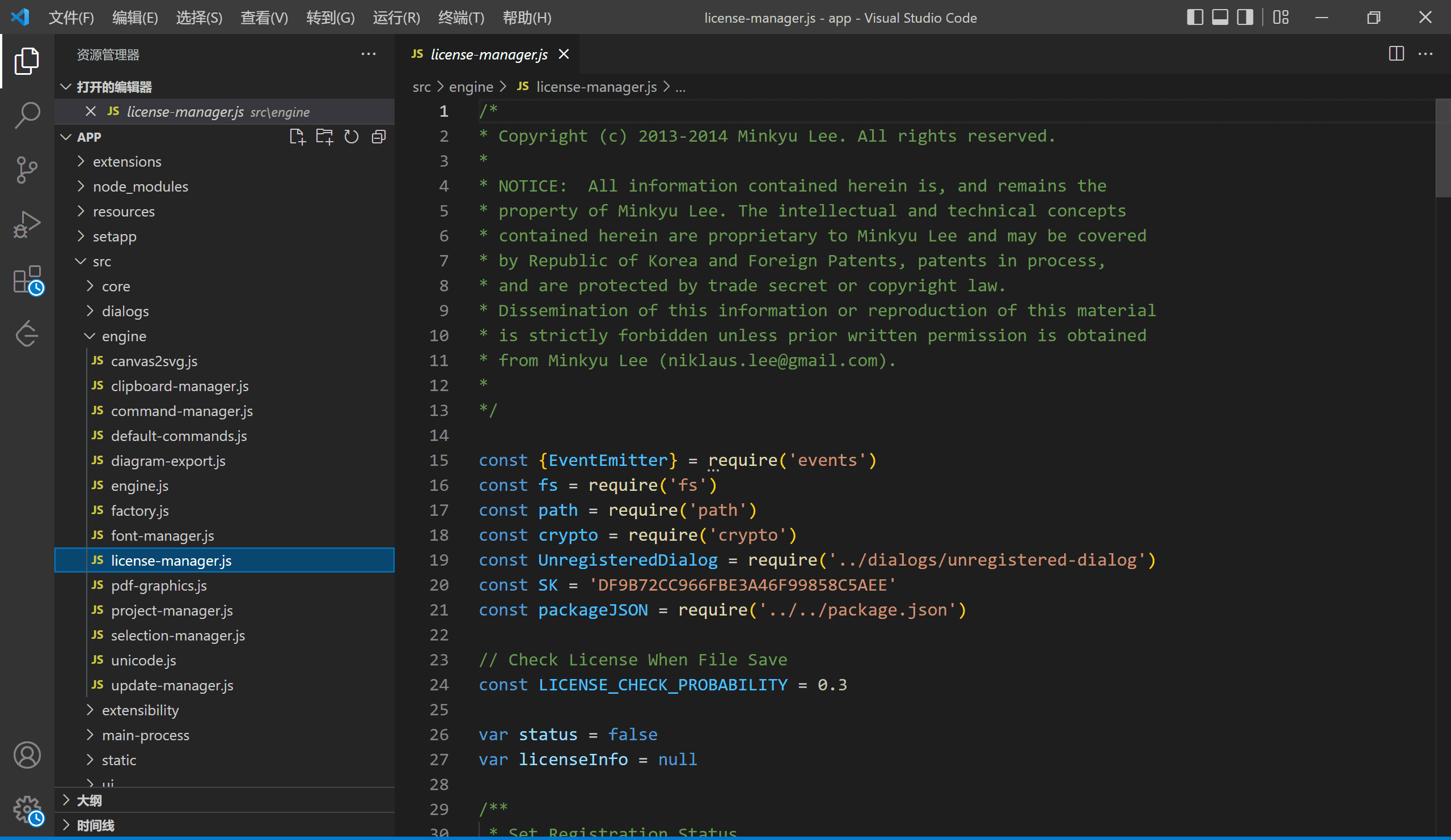The height and width of the screenshot is (840, 1451).
Task: Toggle the primary side bar layout
Action: coord(1195,17)
